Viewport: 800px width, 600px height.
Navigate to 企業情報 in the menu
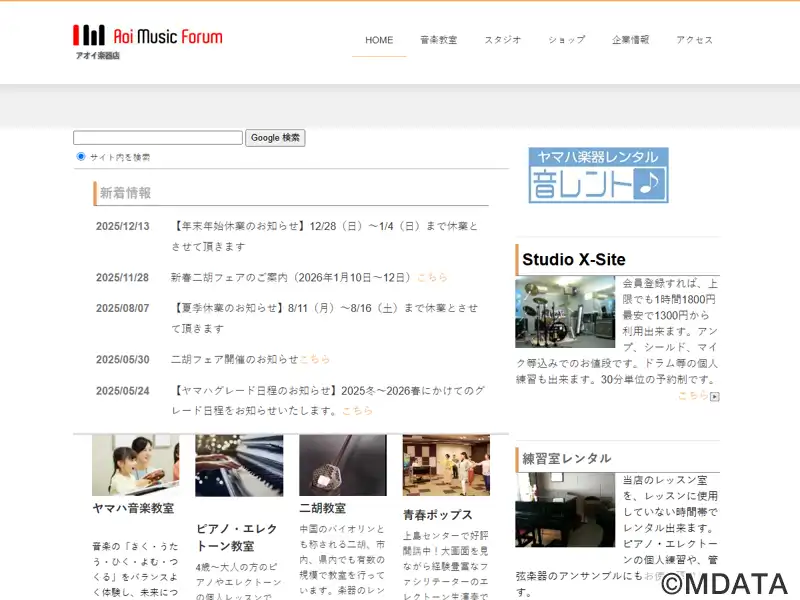click(x=630, y=40)
